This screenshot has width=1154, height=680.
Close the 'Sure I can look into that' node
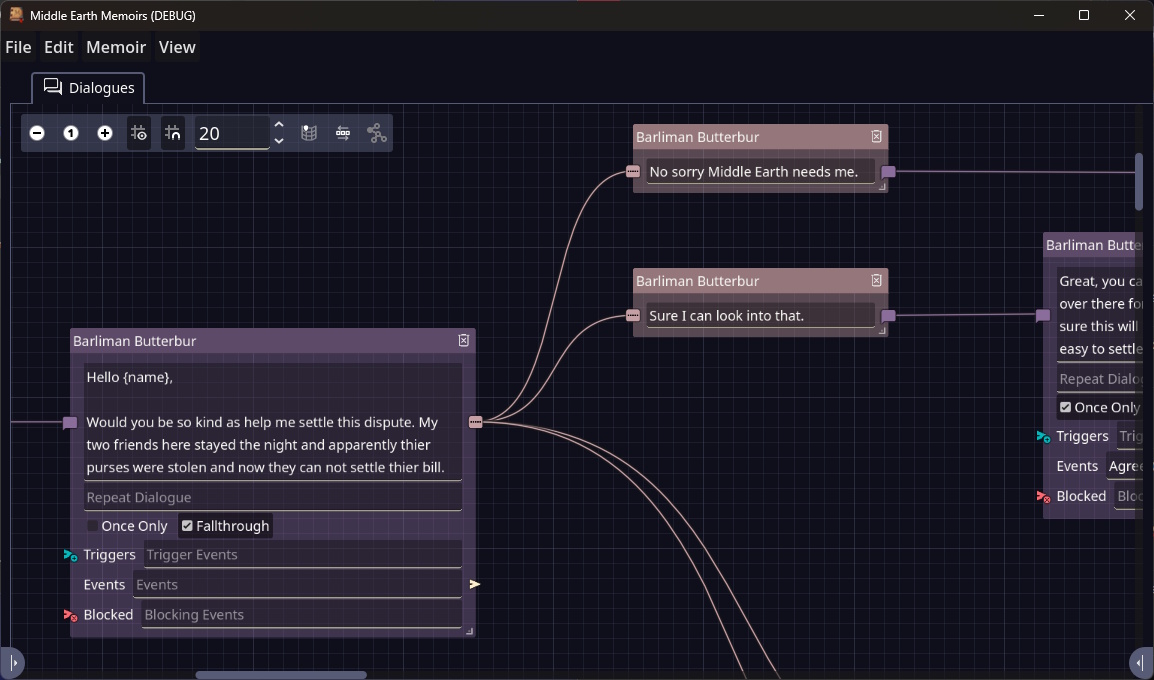[x=876, y=281]
